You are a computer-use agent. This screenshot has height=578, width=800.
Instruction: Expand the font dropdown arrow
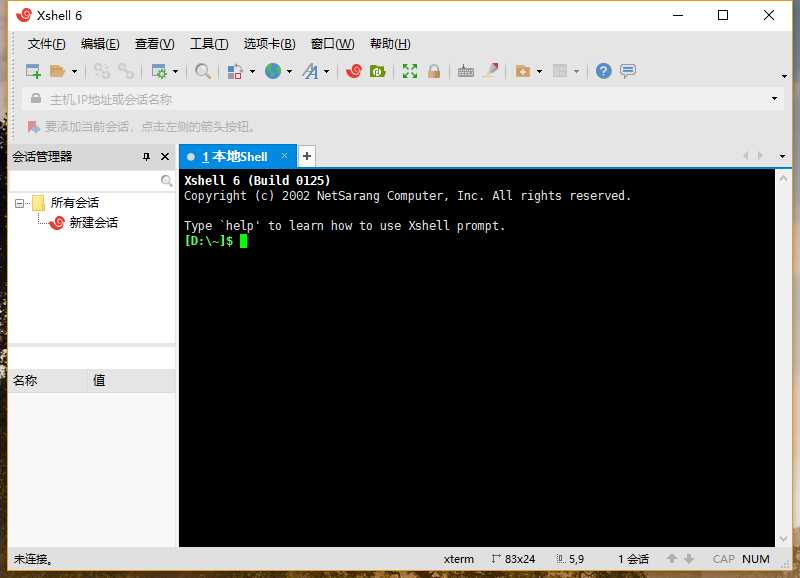[x=327, y=71]
